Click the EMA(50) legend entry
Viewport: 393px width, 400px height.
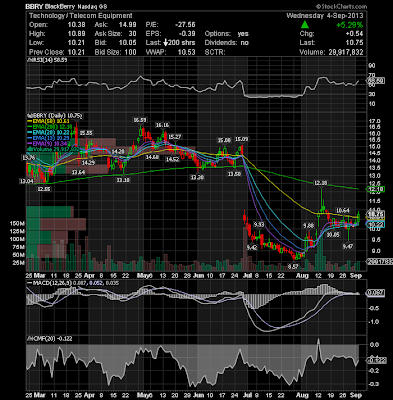(48, 121)
